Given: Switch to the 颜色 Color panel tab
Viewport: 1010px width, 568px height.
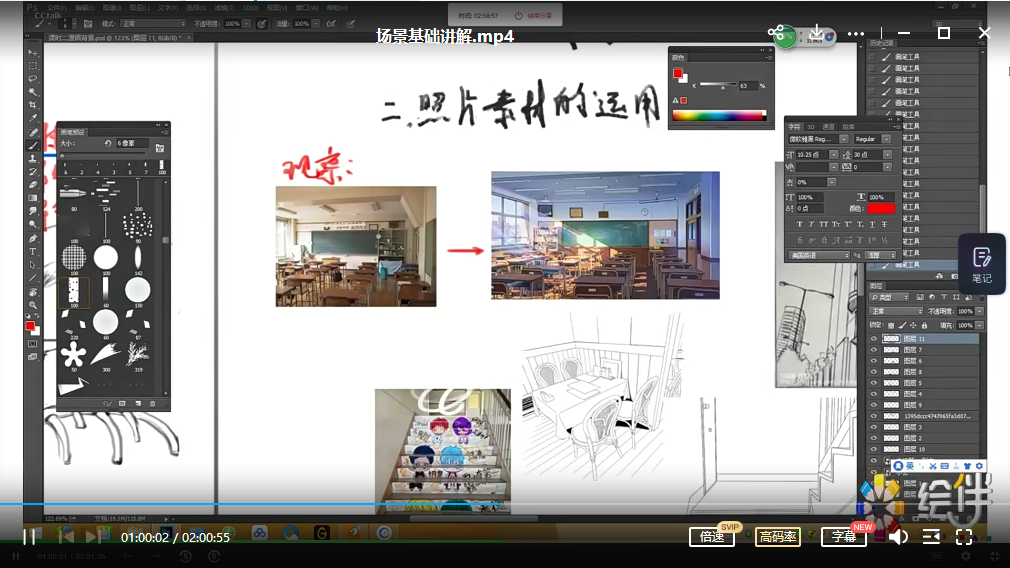Looking at the screenshot, I should tap(678, 57).
